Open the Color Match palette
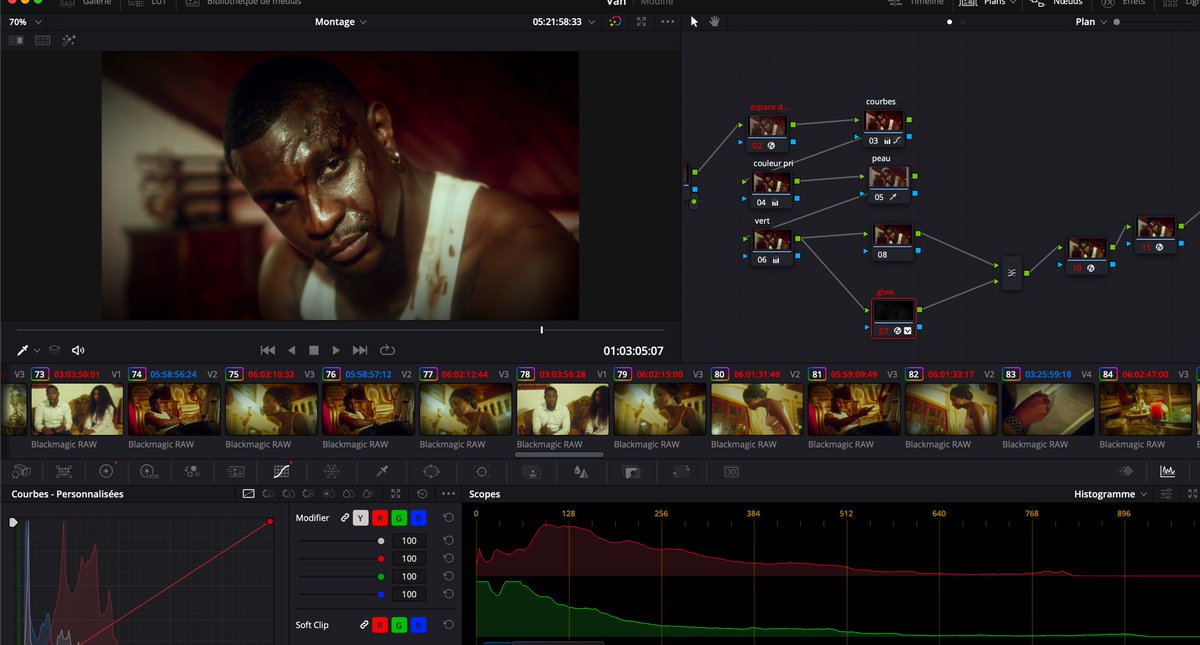The image size is (1200, 645). point(63,470)
